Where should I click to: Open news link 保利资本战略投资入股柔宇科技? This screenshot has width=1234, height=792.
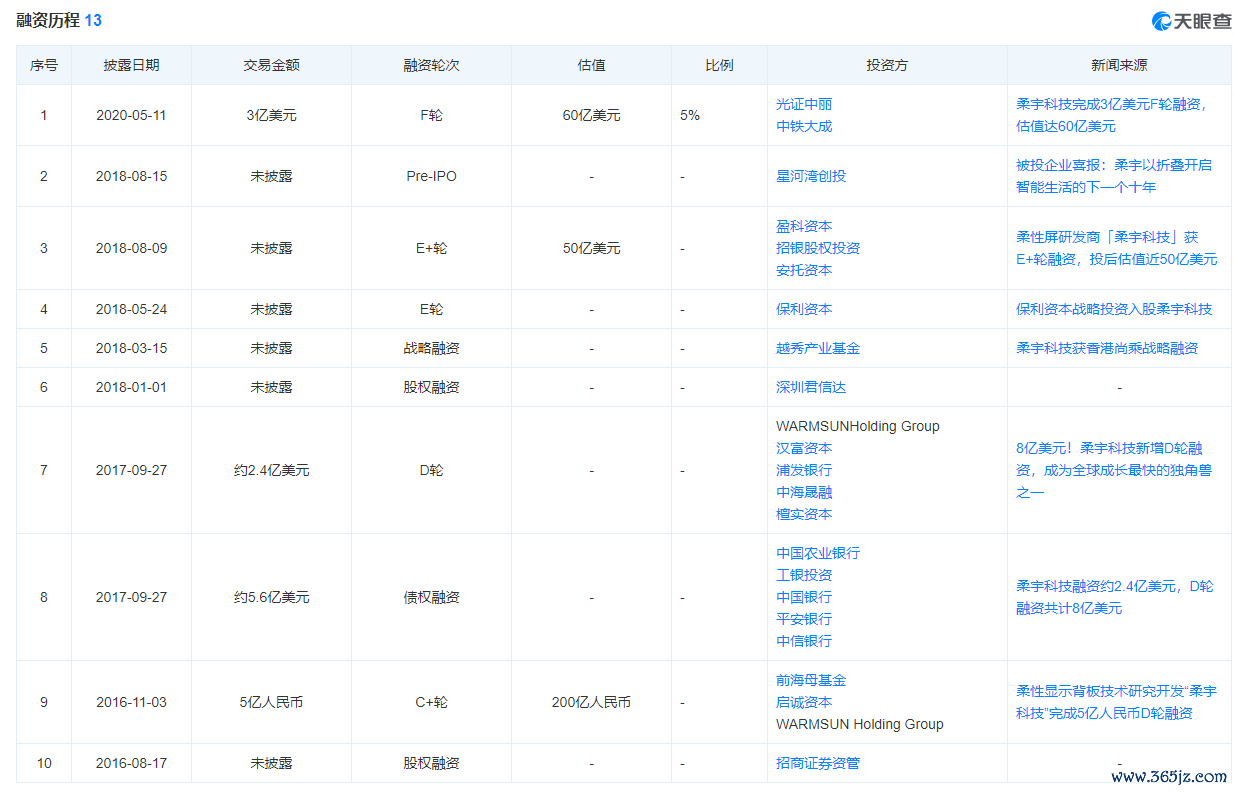1114,309
